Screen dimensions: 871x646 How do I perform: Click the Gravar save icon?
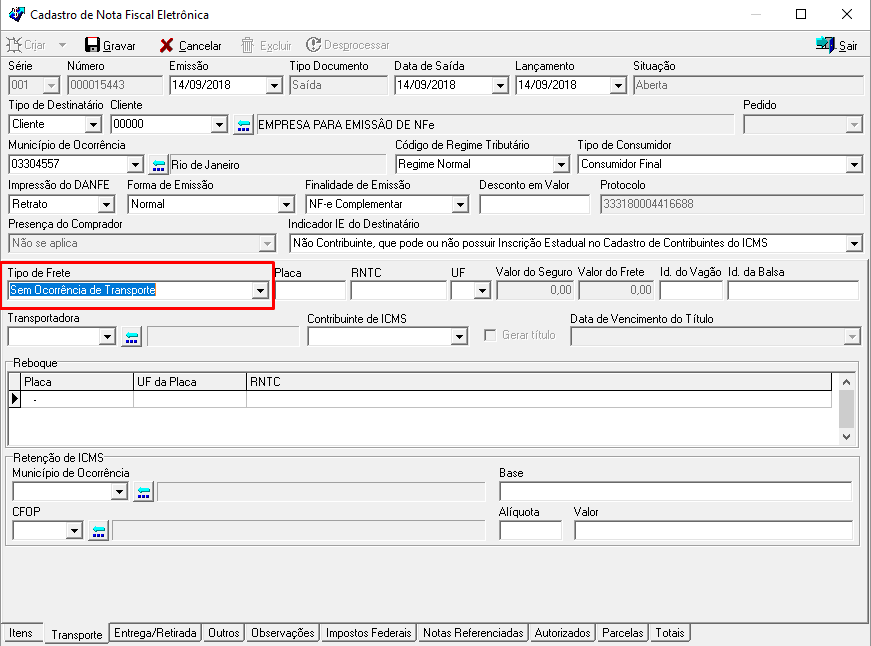click(x=93, y=45)
